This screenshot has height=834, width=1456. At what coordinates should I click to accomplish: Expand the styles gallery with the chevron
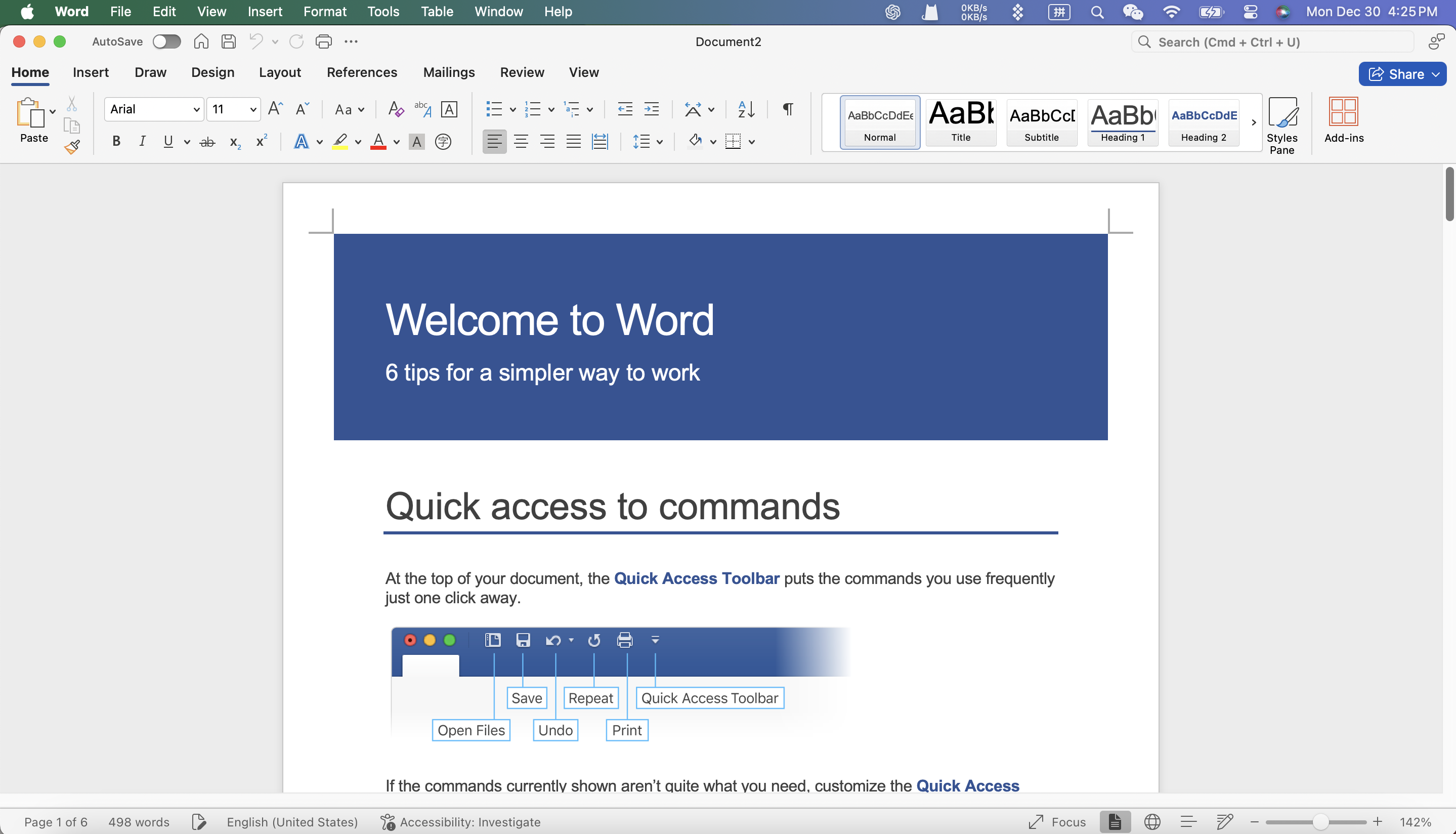(x=1254, y=122)
